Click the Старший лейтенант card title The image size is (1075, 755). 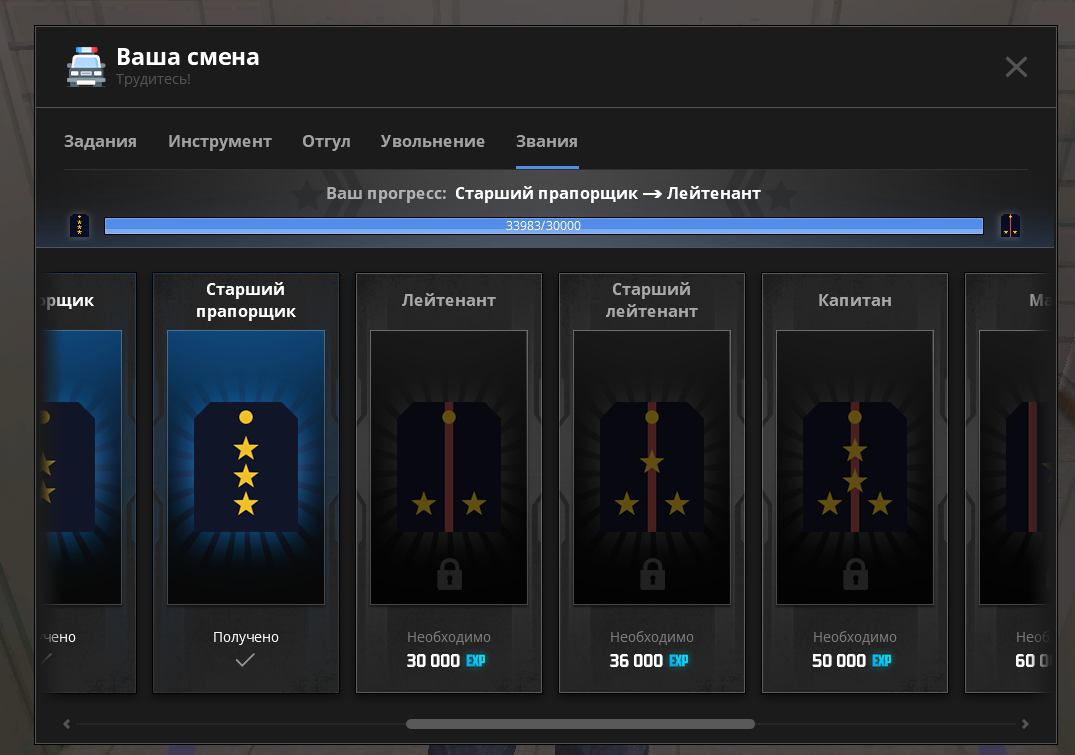652,300
